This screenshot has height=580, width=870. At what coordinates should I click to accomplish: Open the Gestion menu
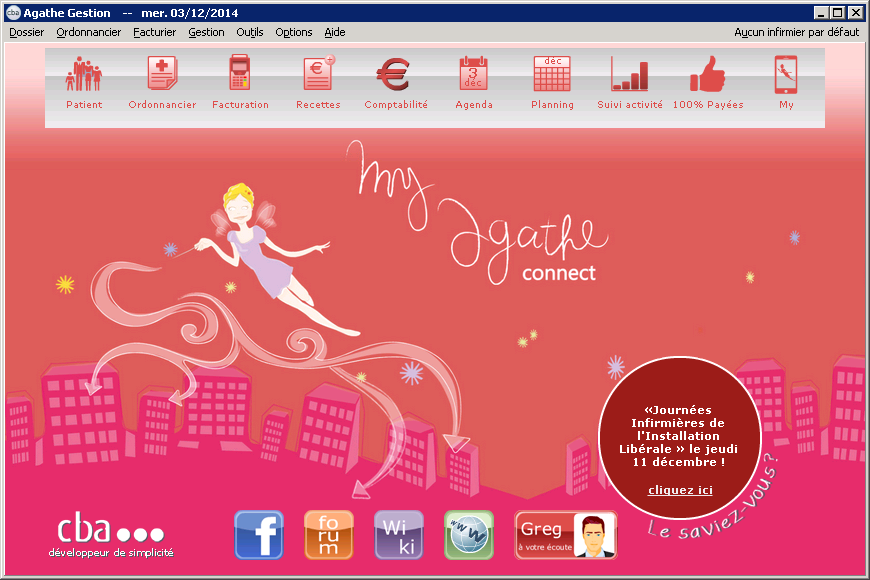point(206,32)
